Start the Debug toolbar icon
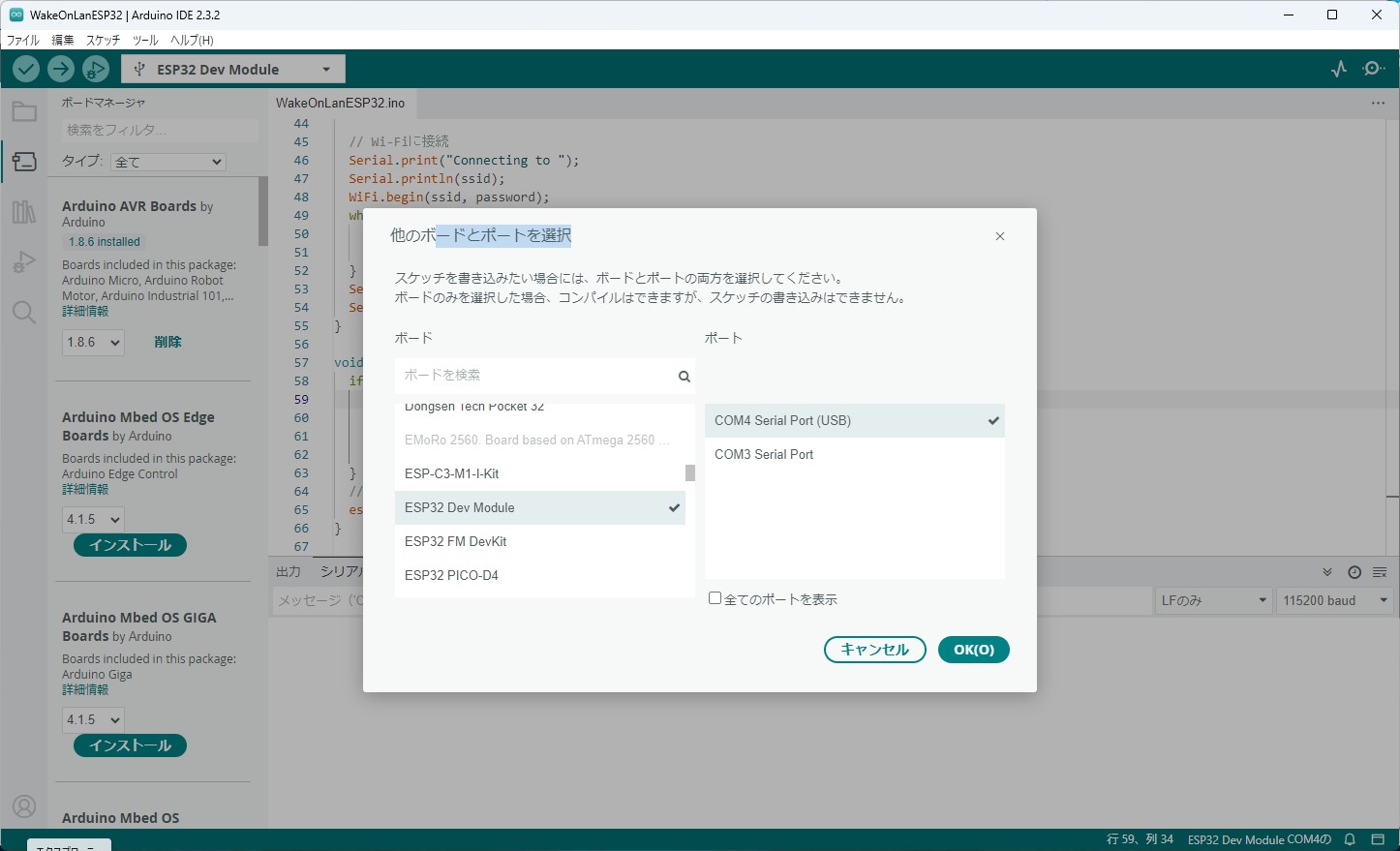This screenshot has height=851, width=1400. [96, 69]
